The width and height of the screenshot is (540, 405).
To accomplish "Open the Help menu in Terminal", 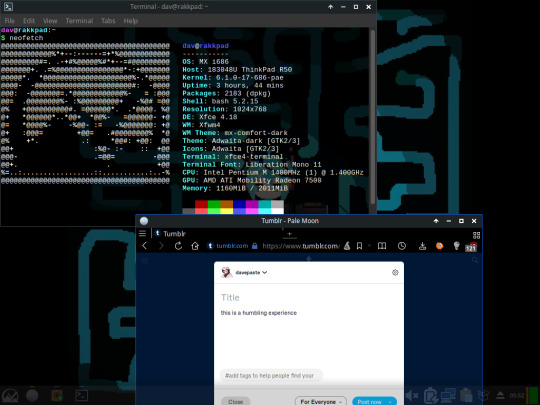I will pyautogui.click(x=131, y=21).
